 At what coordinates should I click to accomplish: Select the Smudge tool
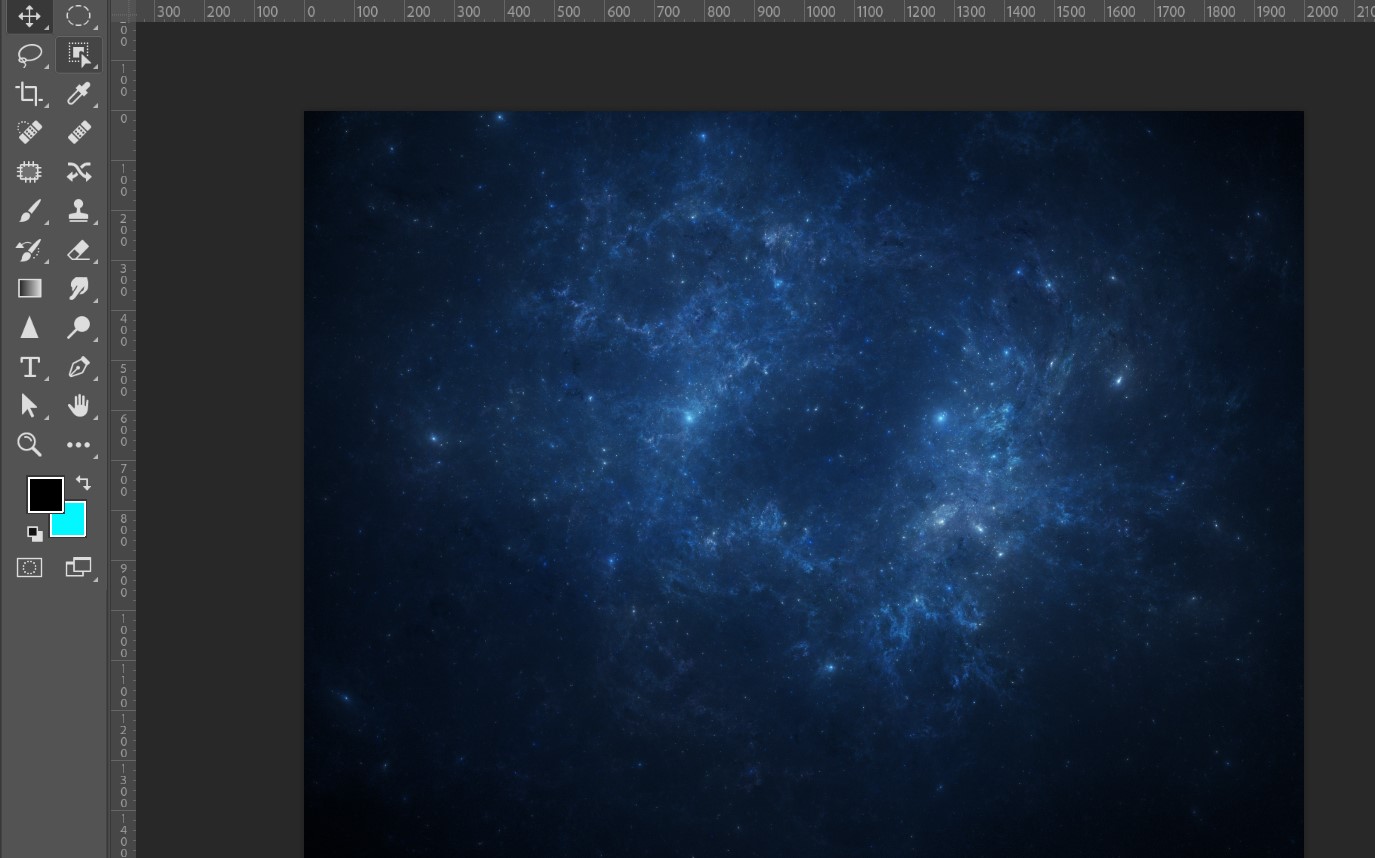(x=78, y=288)
